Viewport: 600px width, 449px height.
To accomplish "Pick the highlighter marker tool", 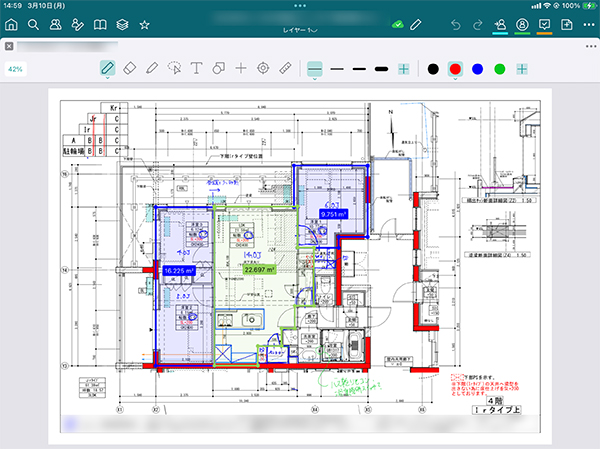I will point(152,68).
